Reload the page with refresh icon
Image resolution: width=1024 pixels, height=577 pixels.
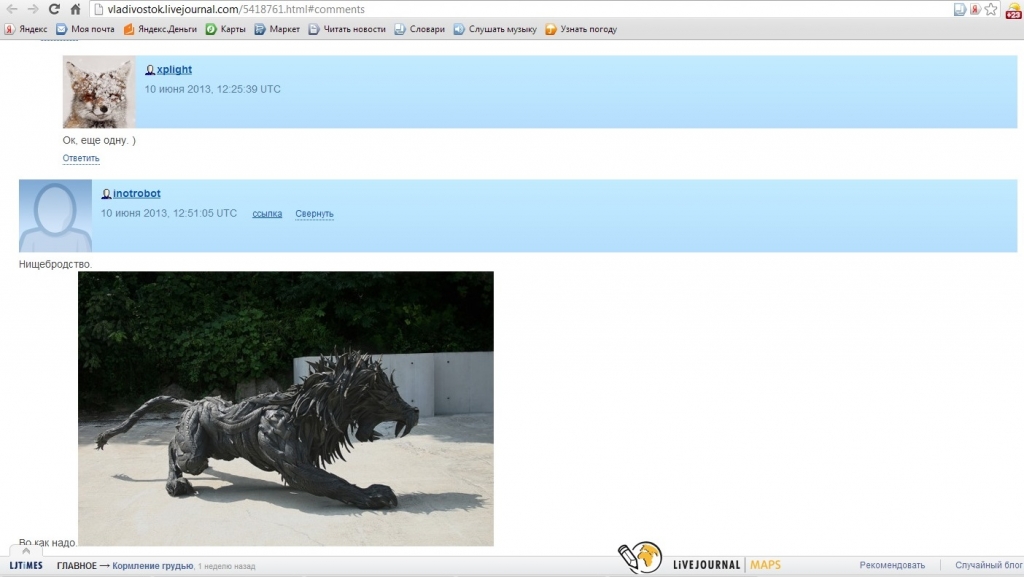pos(54,9)
